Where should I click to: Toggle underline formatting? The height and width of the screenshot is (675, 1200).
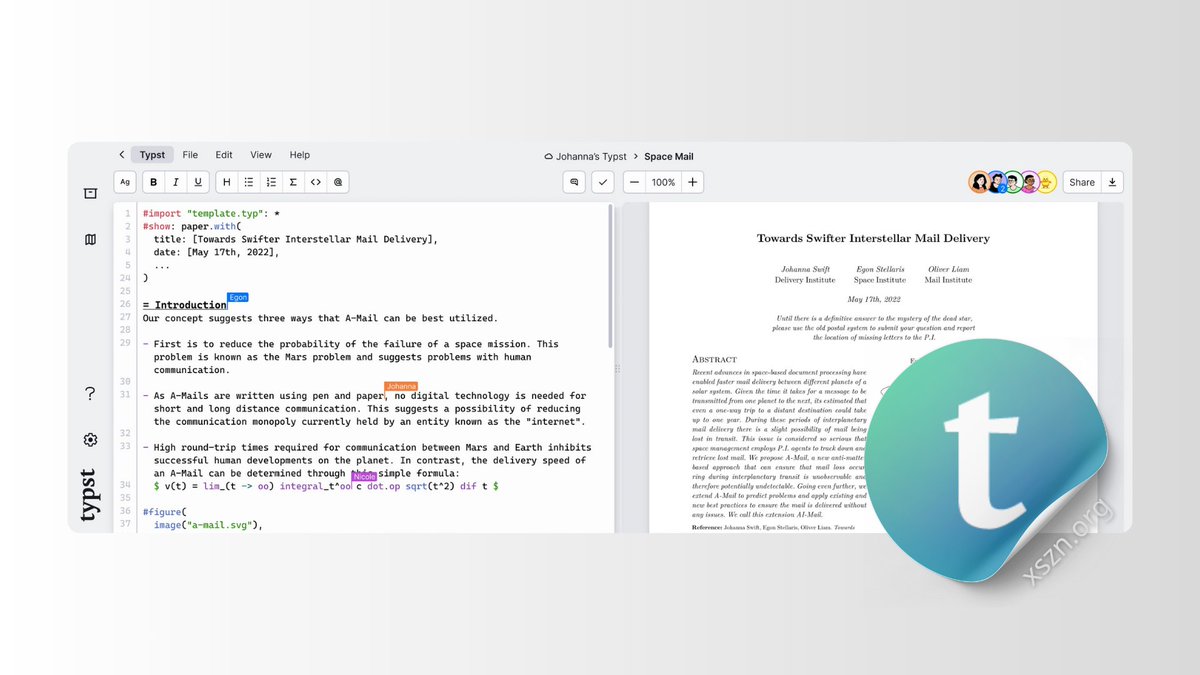pyautogui.click(x=198, y=182)
